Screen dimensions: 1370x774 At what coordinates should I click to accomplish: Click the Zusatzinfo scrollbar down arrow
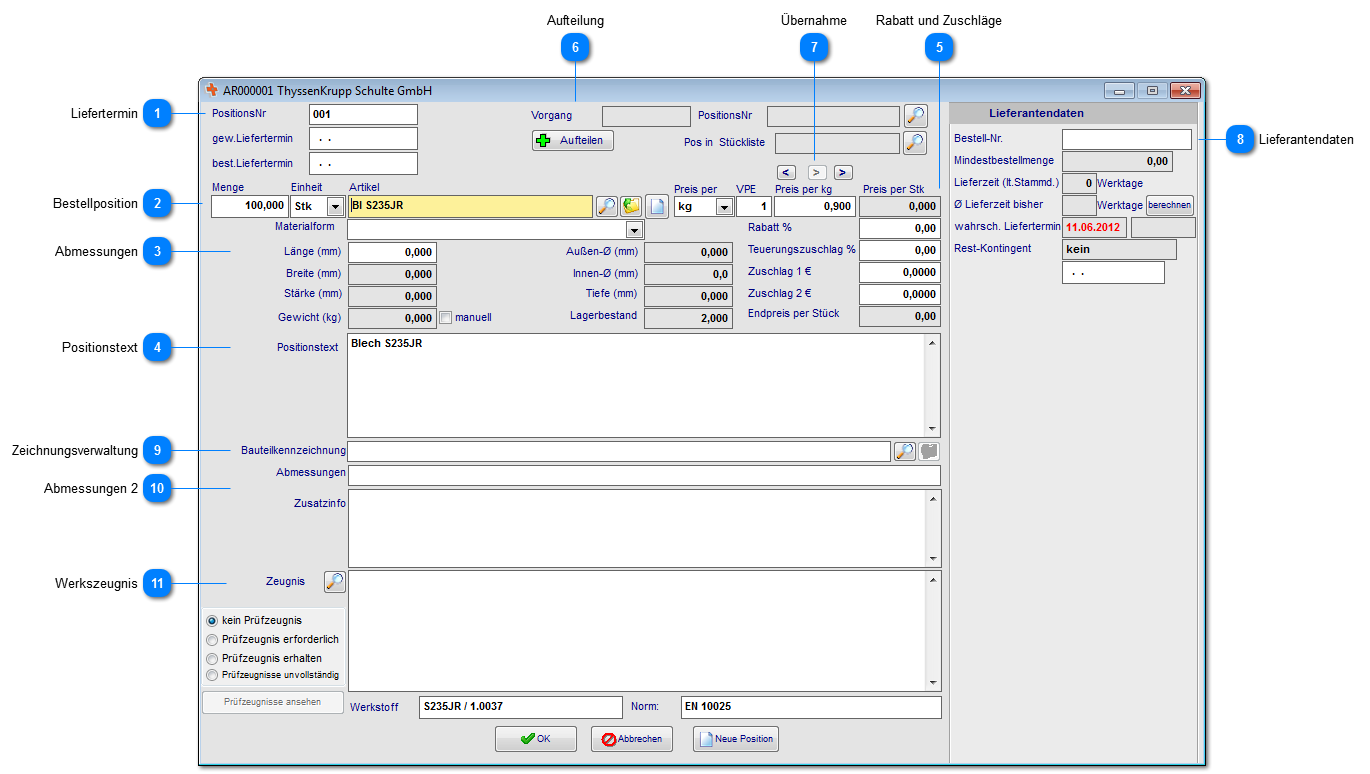coord(933,560)
